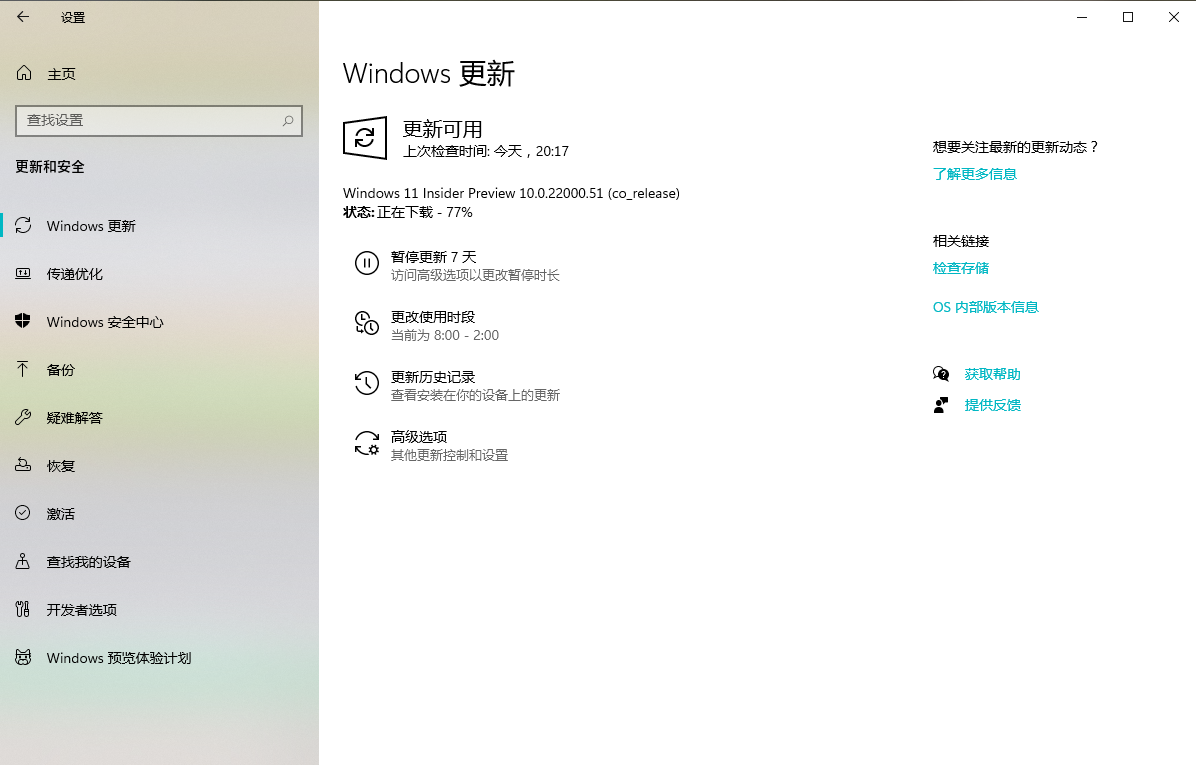The width and height of the screenshot is (1196, 765).
Task: Select Windows 更新 in sidebar
Action: tap(159, 226)
